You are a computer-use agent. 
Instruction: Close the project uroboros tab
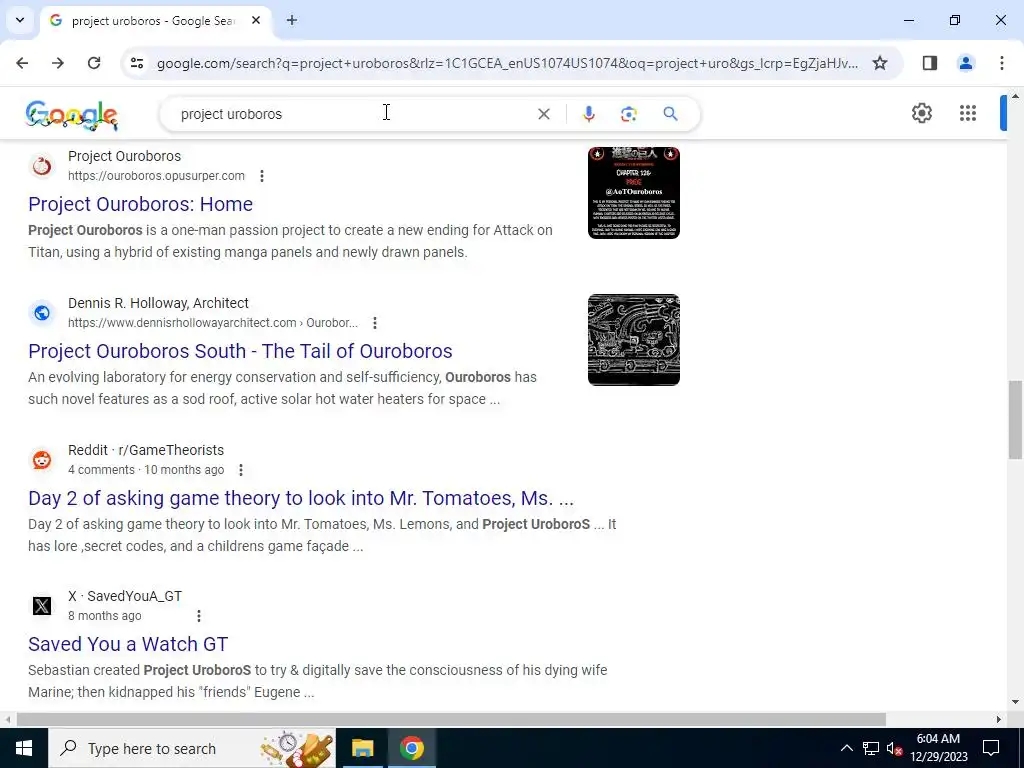point(256,20)
